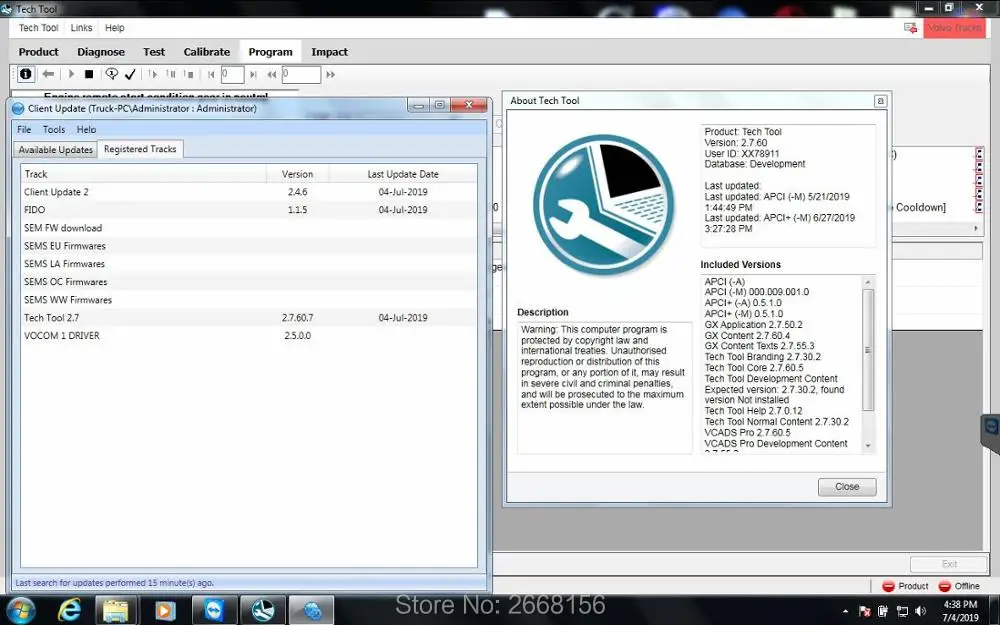This screenshot has width=1000, height=625.
Task: Switch to the Test tab
Action: tap(154, 52)
